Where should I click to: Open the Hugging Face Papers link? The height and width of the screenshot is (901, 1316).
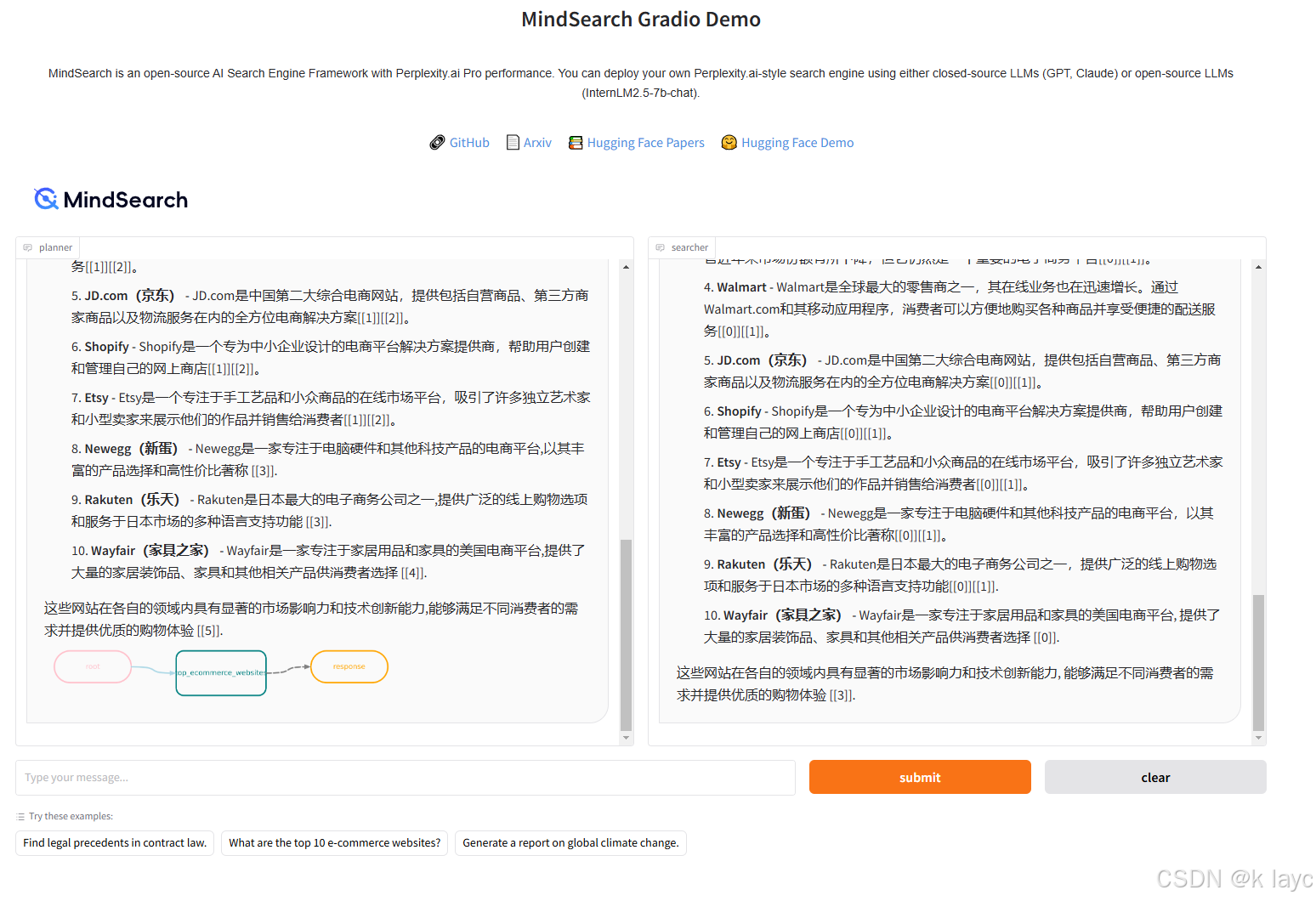click(x=645, y=143)
